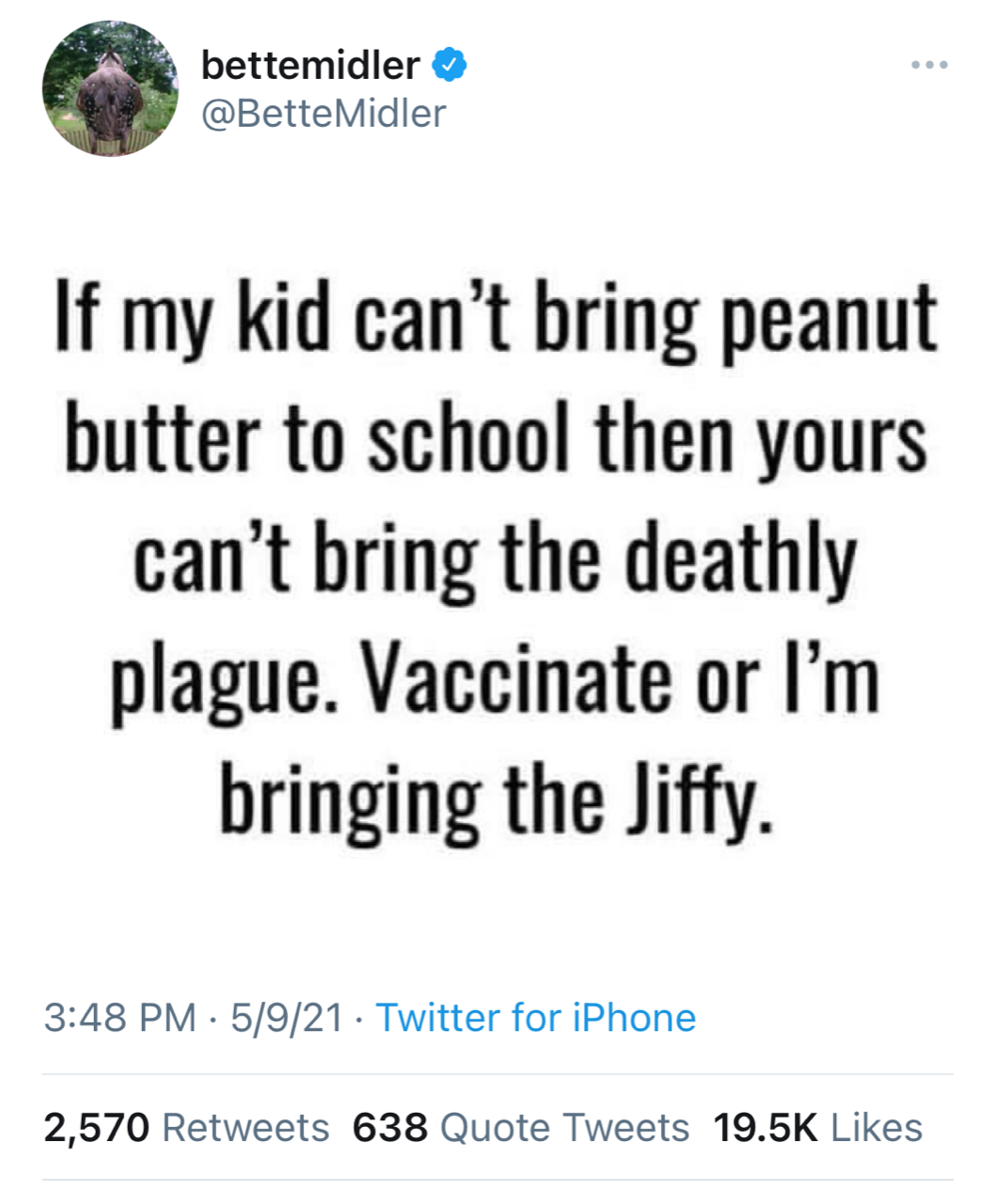Viewport: 996px width, 1204px height.
Task: View the Retweets list label
Action: pos(245,1127)
